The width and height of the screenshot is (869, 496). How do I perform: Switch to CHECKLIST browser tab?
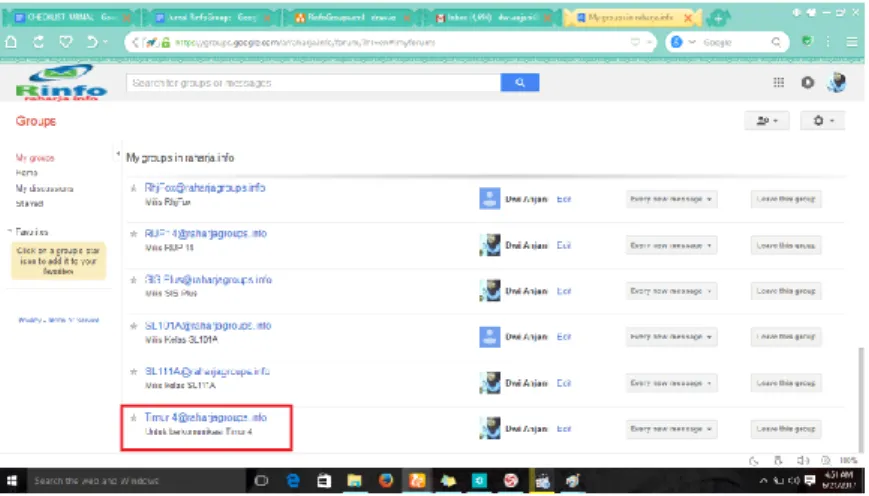(71, 18)
